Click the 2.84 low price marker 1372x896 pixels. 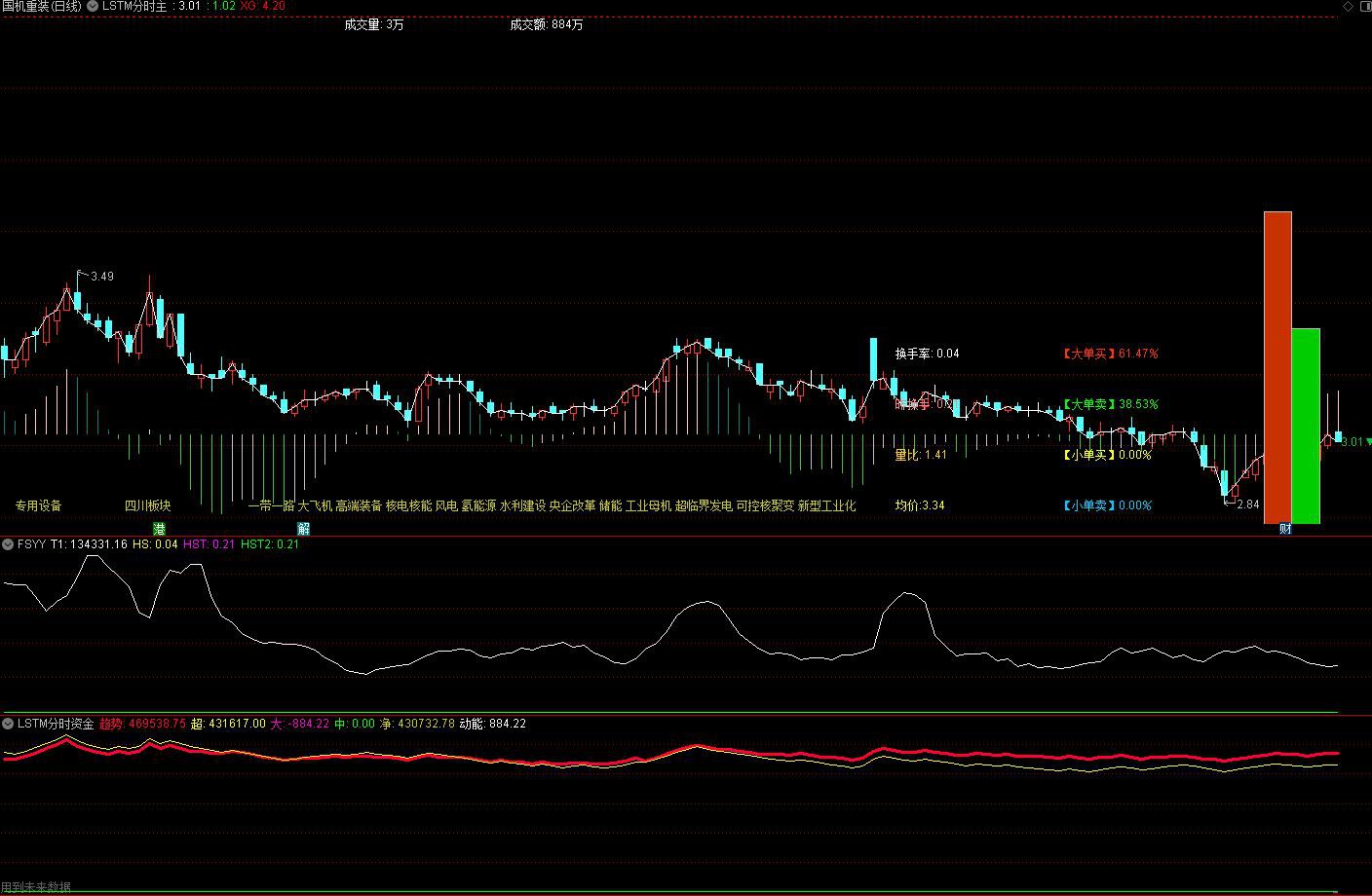[x=1247, y=504]
